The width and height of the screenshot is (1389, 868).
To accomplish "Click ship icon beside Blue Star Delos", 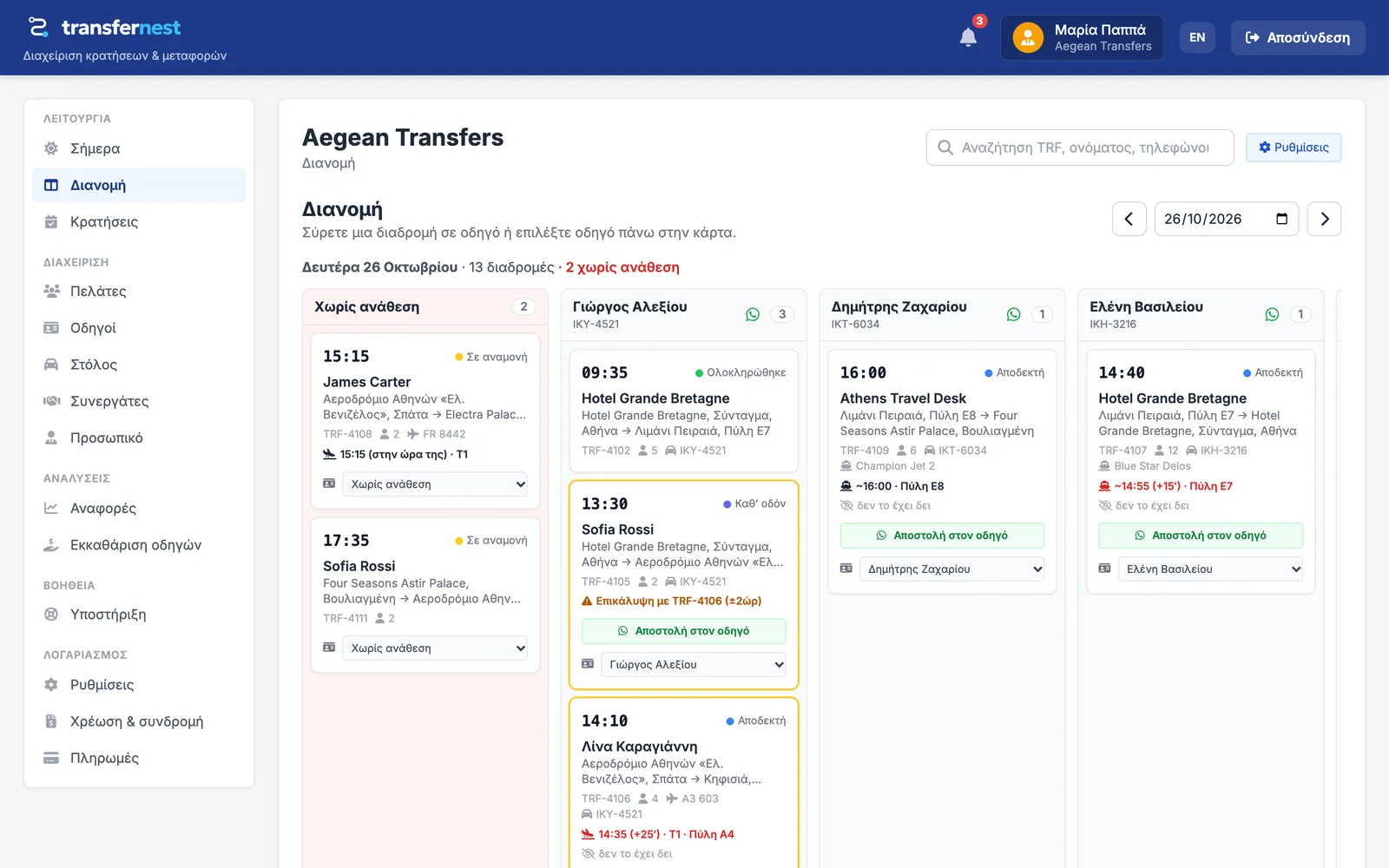I will pos(1104,466).
